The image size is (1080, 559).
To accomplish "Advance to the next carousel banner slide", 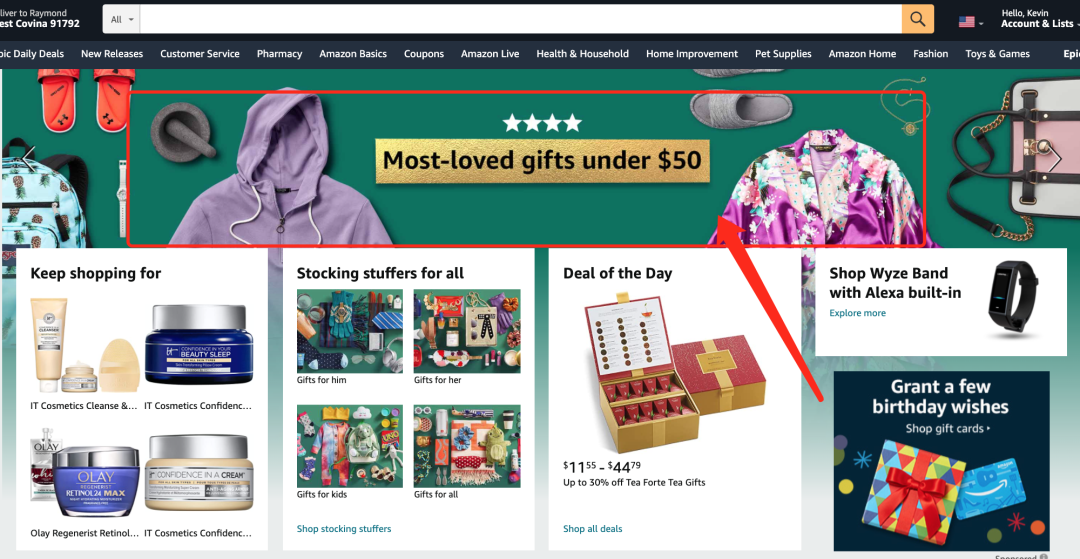I will [x=1055, y=159].
